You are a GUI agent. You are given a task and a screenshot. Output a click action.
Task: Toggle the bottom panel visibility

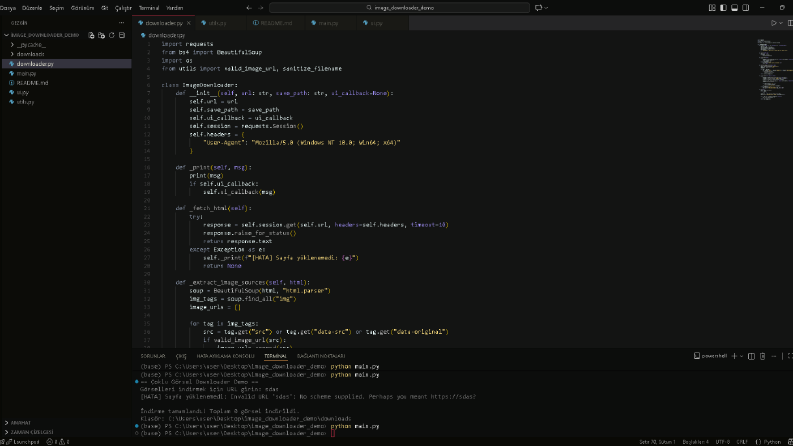point(734,8)
